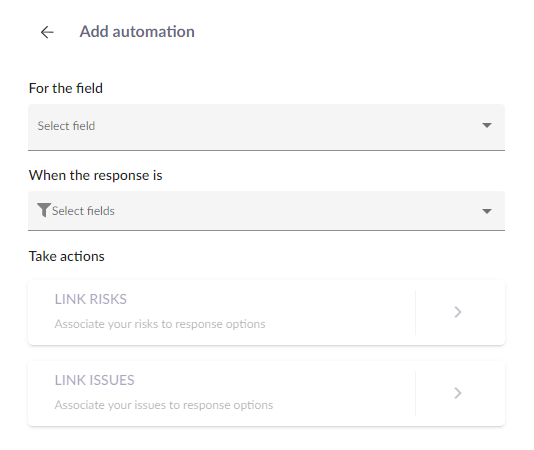Select the LINK RISKS action card

pos(266,312)
